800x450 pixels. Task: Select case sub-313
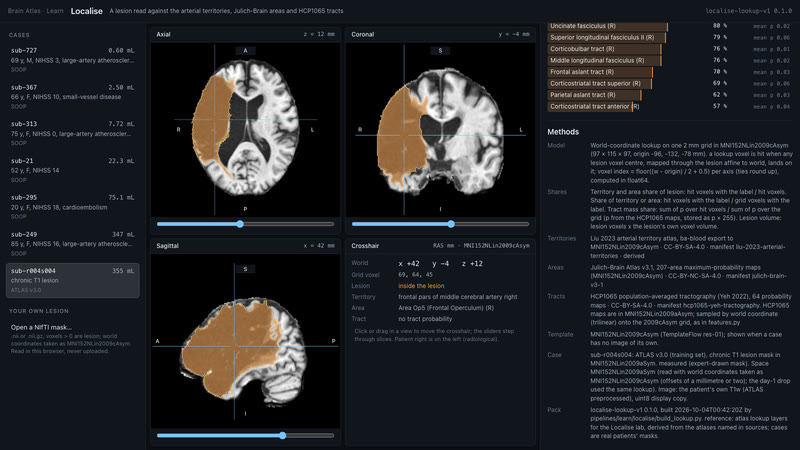(72, 133)
